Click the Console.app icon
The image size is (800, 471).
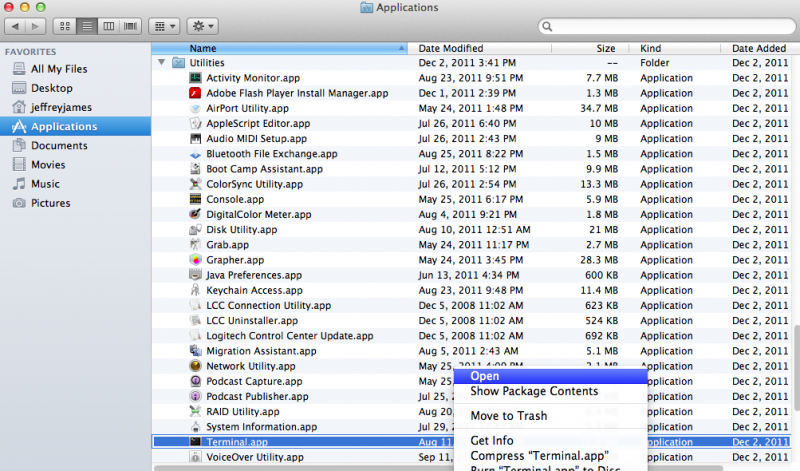click(196, 199)
